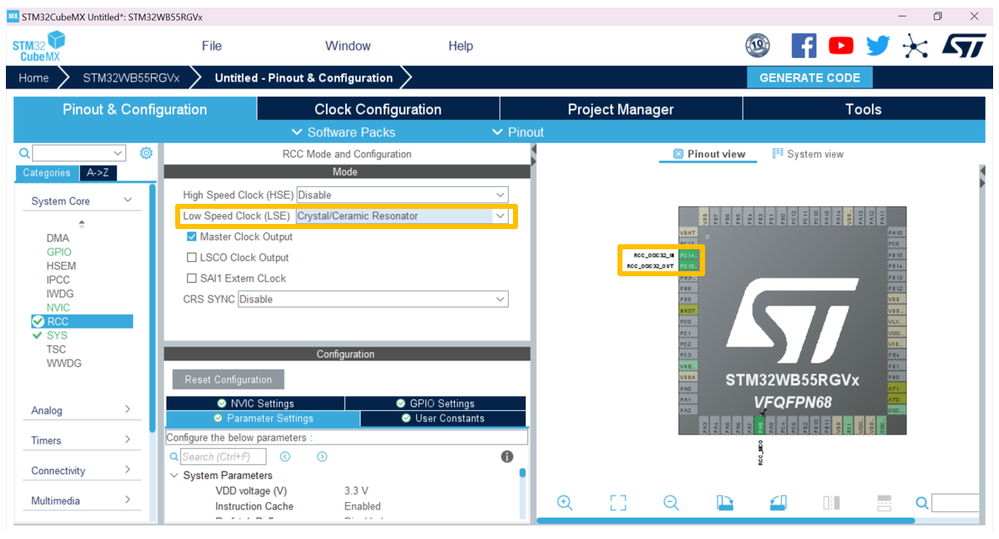999x539 pixels.
Task: Switch to the Tools tab
Action: (863, 109)
